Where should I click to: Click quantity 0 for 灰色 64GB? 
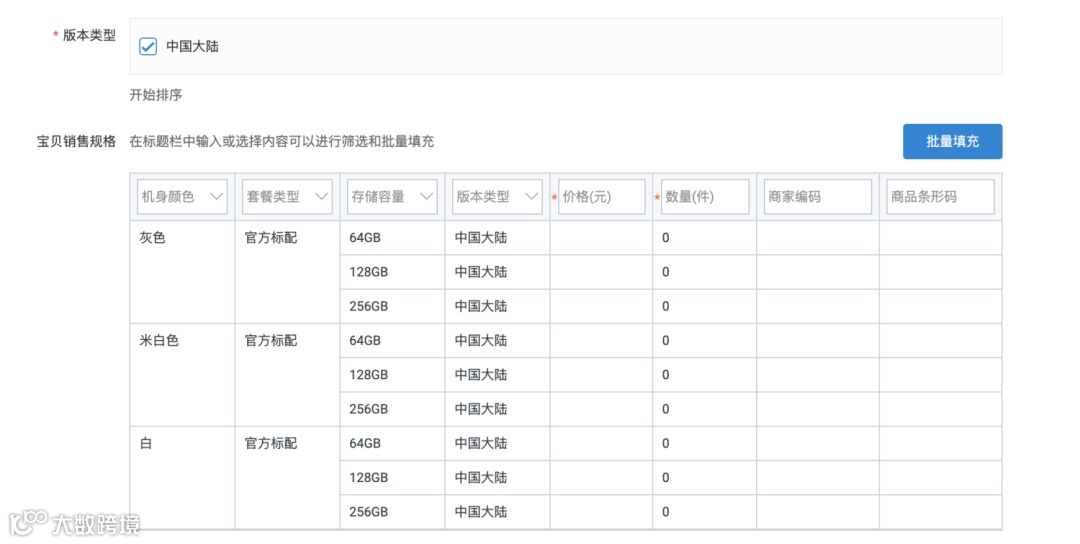[x=665, y=238]
